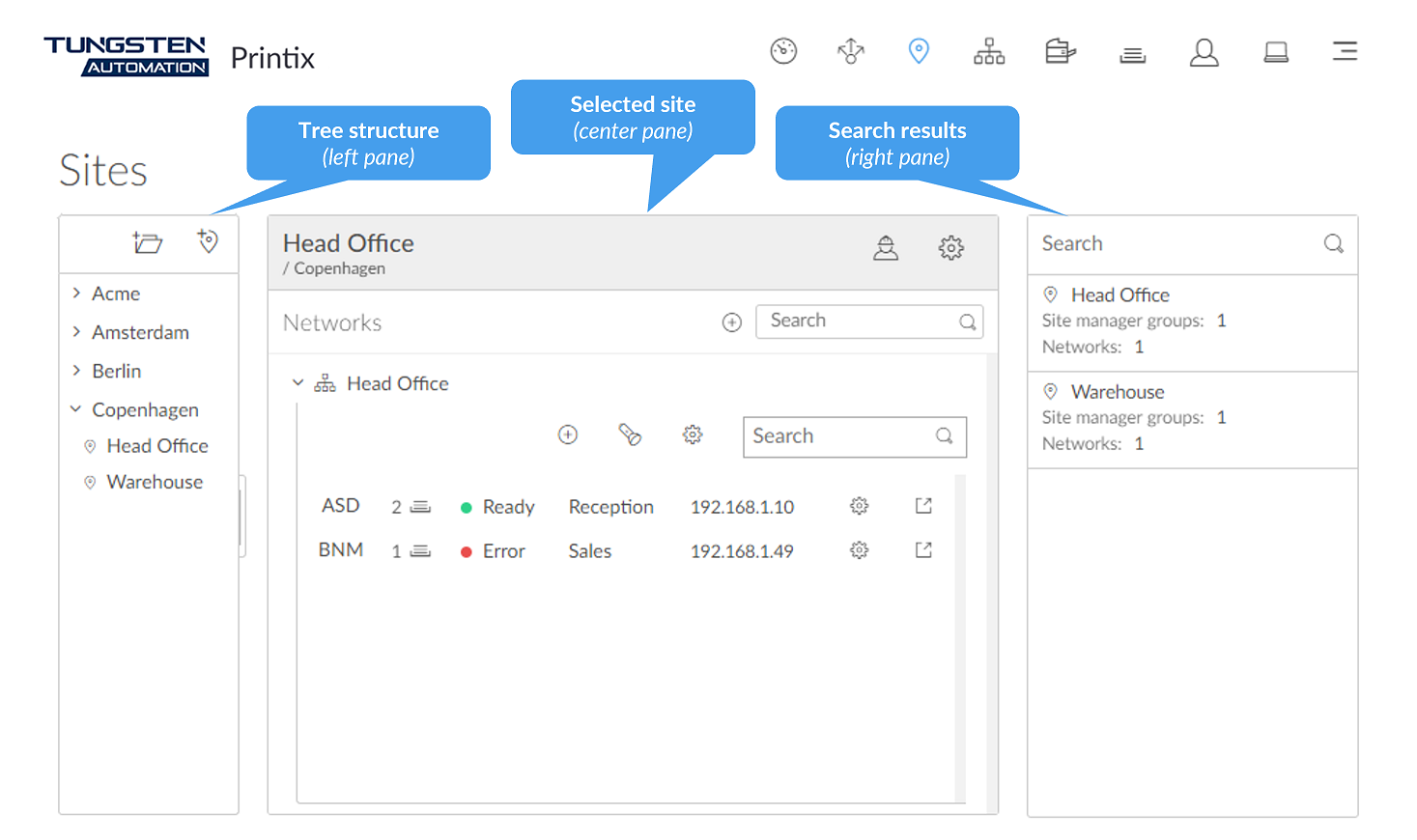
Task: Open the Computers laptop icon
Action: [x=1276, y=51]
